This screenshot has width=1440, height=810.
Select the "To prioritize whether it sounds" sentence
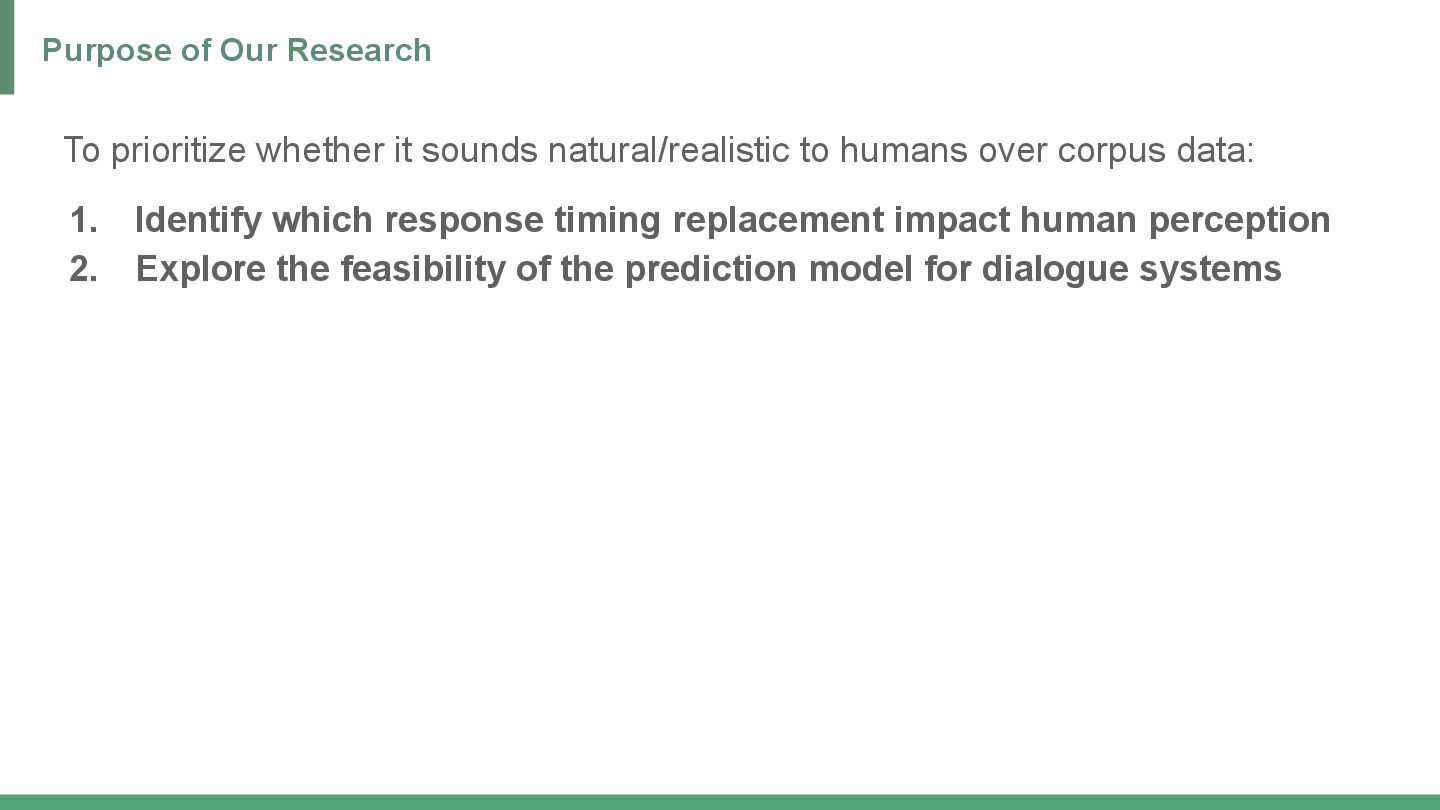(x=658, y=150)
